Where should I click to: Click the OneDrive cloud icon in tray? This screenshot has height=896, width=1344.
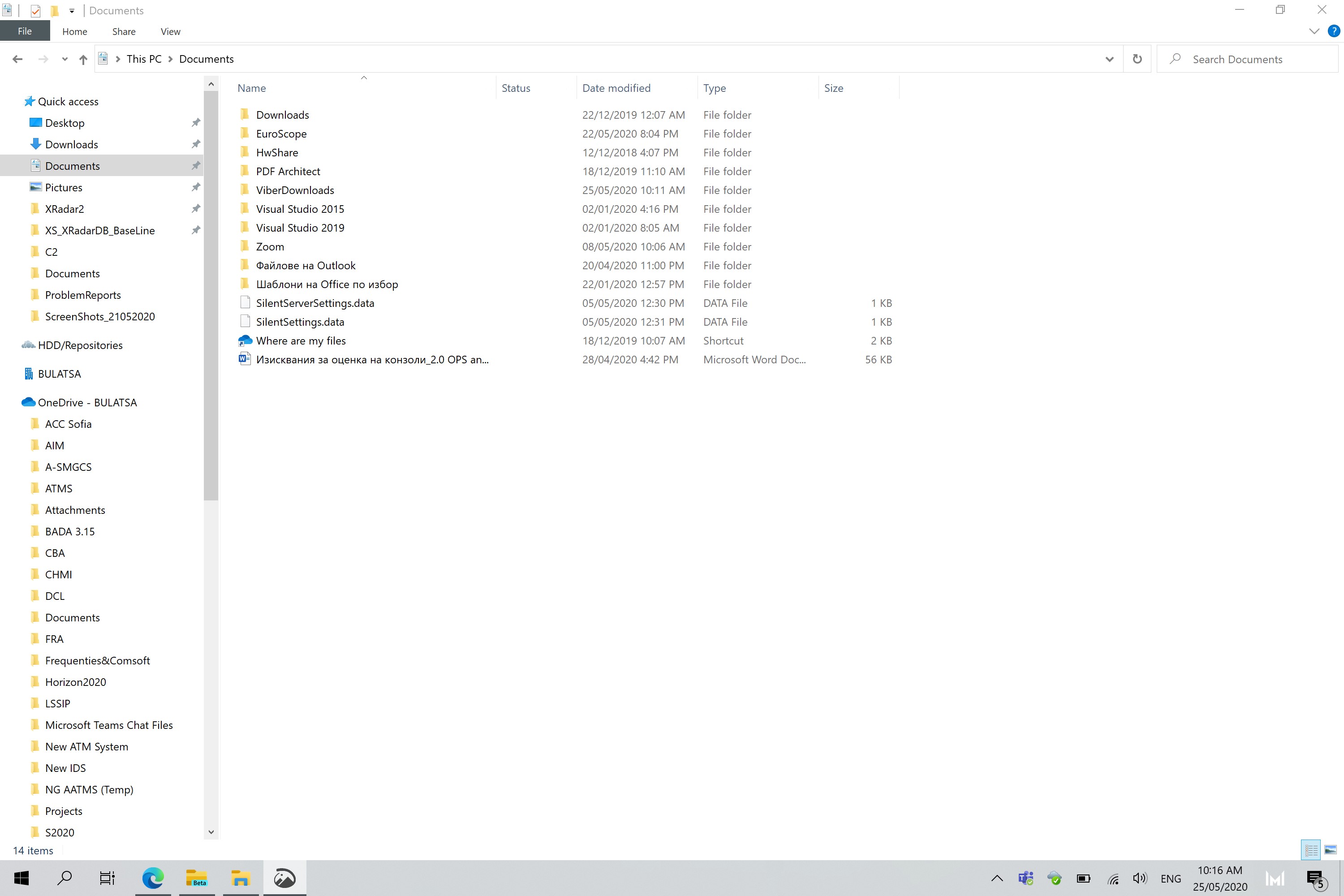tap(1054, 878)
